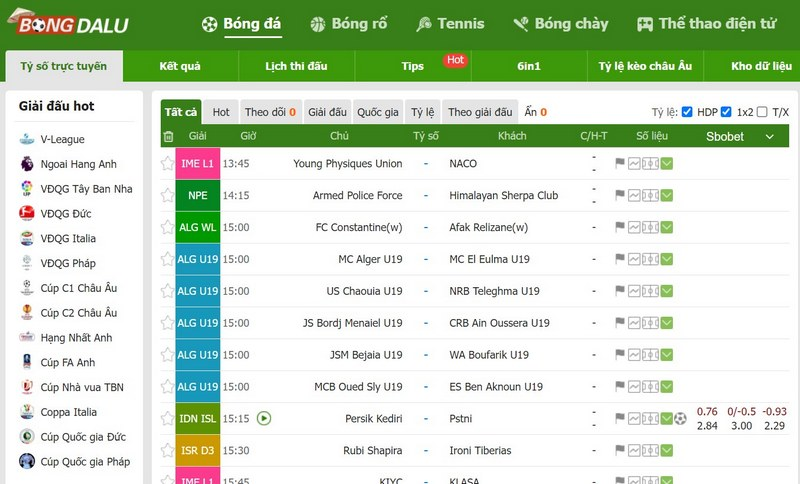This screenshot has height=484, width=800.
Task: Expand green arrow for JSM Bejaia U19 row
Action: [667, 355]
